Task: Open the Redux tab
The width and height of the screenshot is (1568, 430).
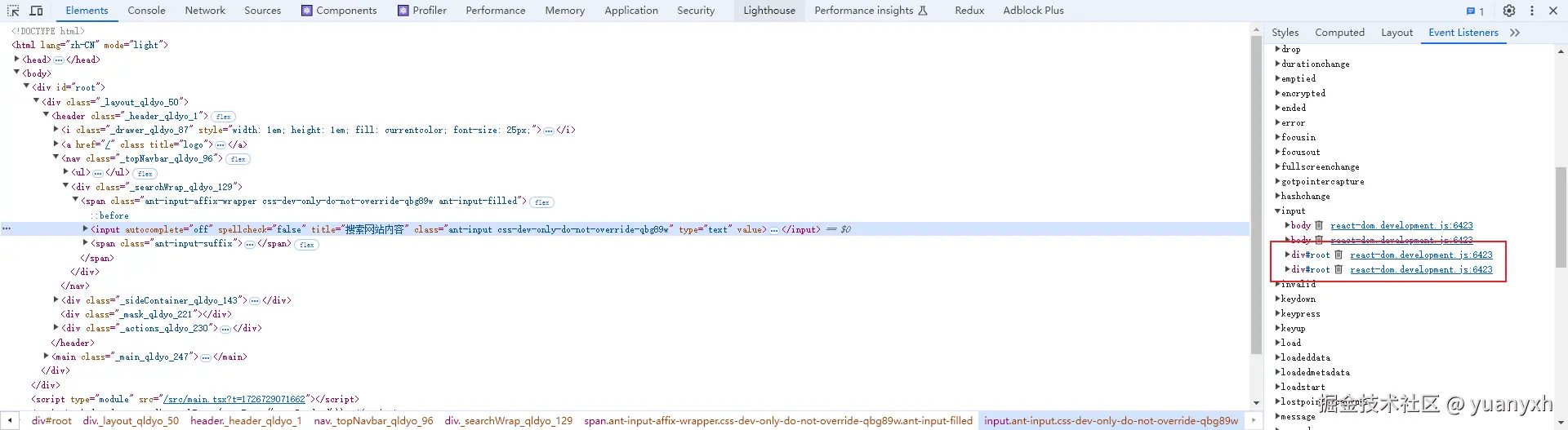Action: click(969, 11)
